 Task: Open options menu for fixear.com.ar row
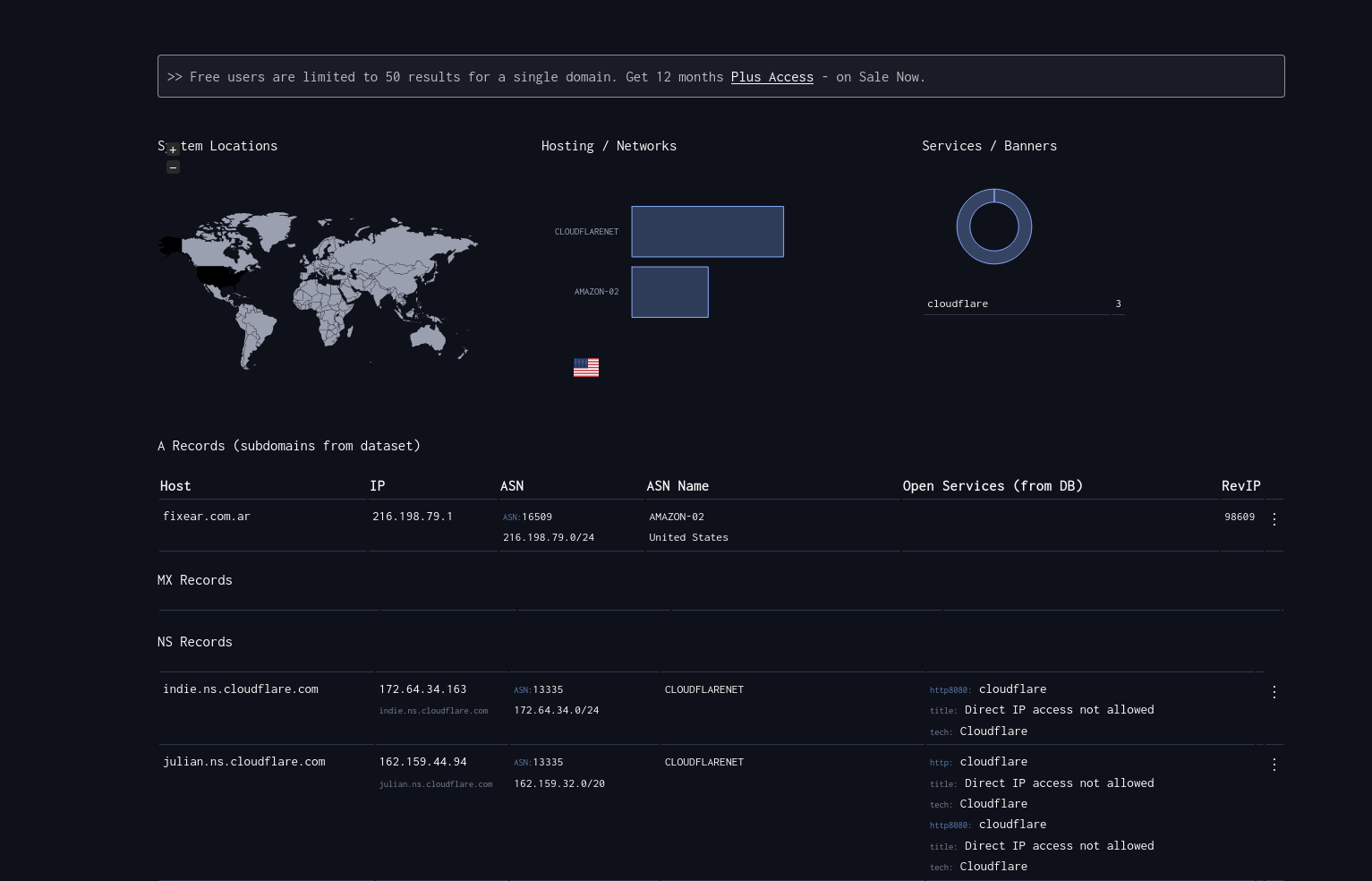pyautogui.click(x=1274, y=518)
